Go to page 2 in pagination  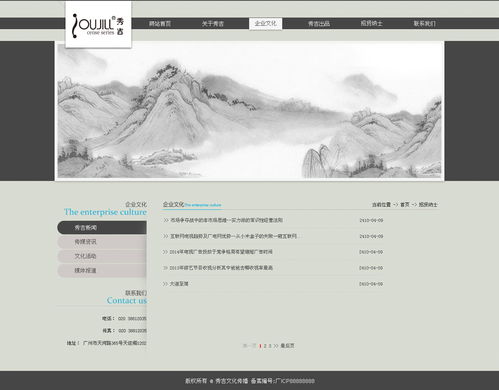265,346
